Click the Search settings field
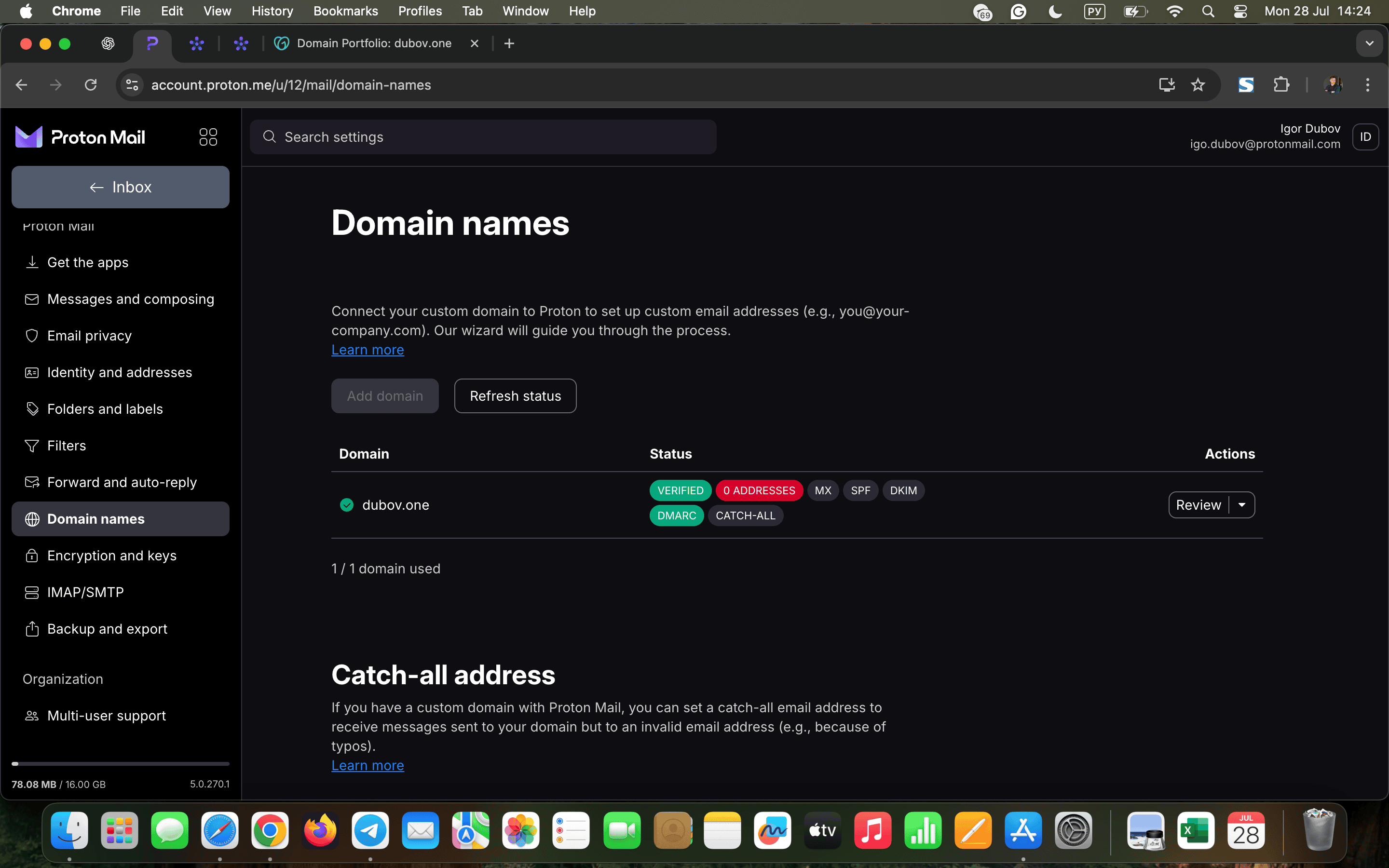Image resolution: width=1389 pixels, height=868 pixels. point(483,137)
